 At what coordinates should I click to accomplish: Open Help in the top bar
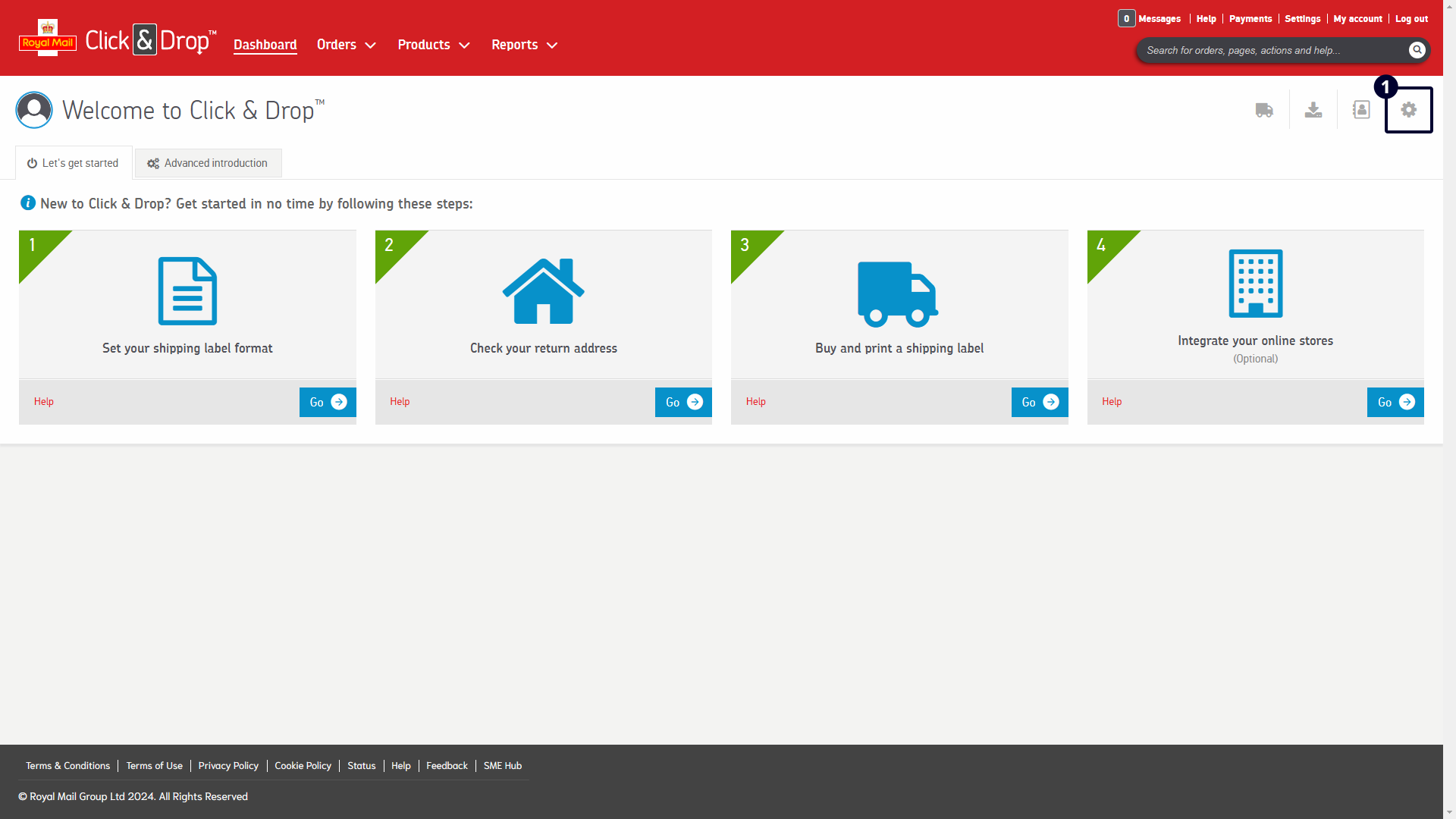point(1206,19)
